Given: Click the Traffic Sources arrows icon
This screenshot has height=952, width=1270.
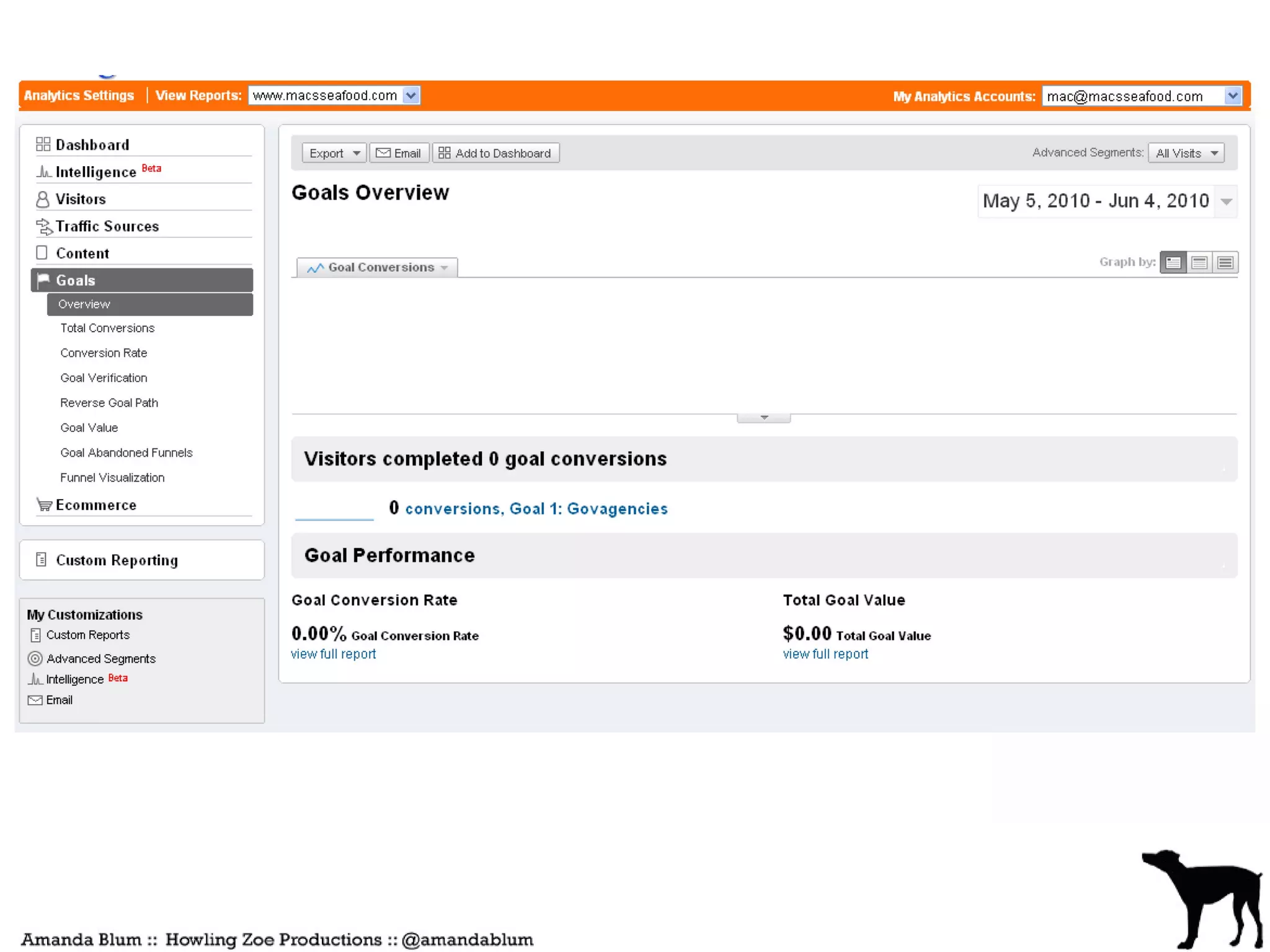Looking at the screenshot, I should coord(43,226).
